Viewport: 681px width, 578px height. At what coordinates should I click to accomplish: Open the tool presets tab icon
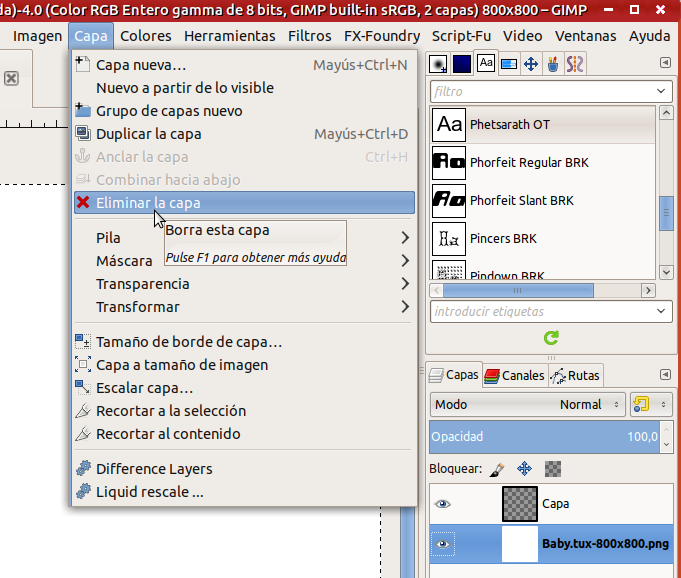coord(553,64)
